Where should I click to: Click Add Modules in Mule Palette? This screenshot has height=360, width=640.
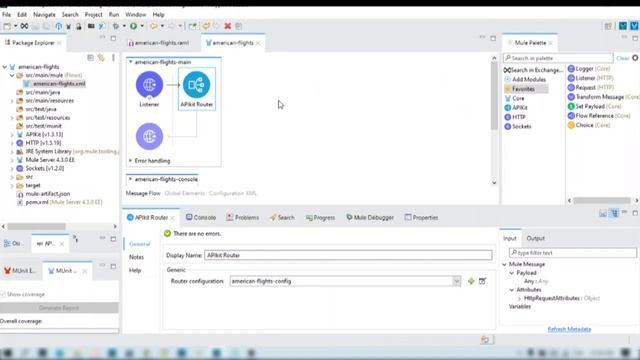pyautogui.click(x=525, y=79)
